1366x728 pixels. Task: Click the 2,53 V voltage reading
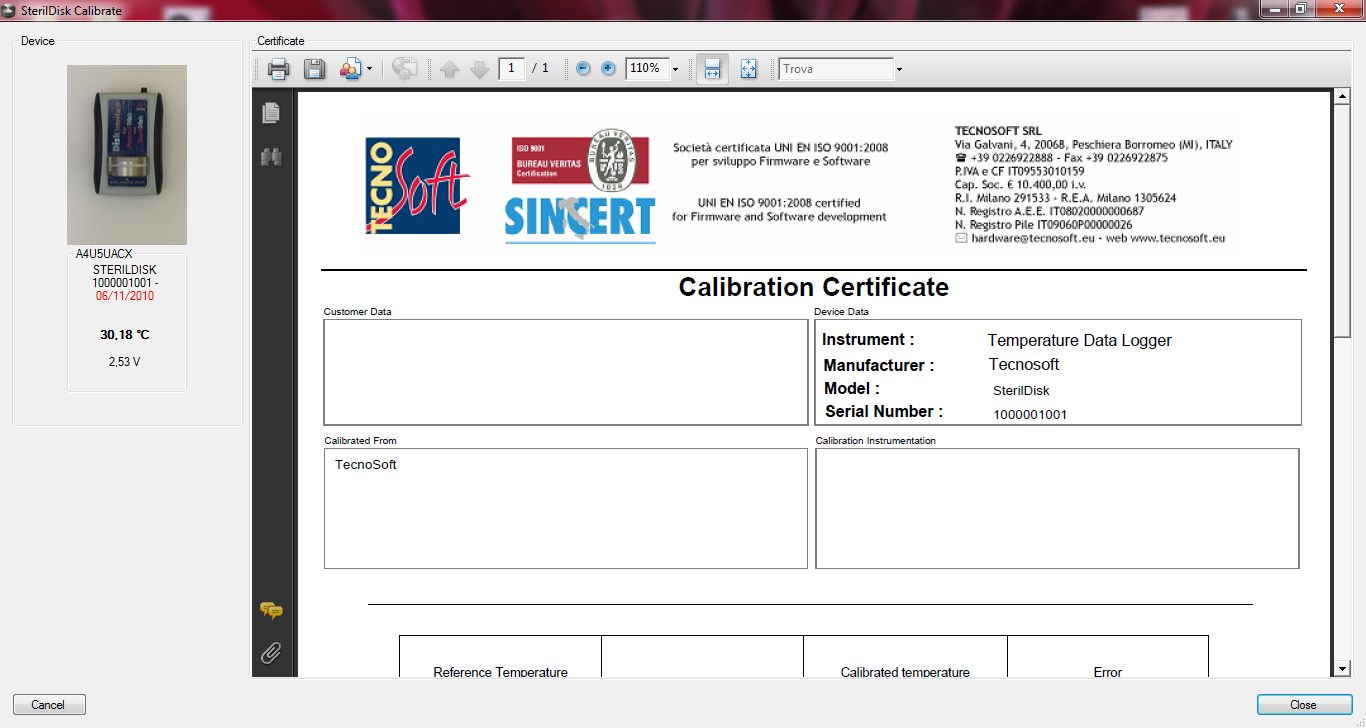point(125,362)
